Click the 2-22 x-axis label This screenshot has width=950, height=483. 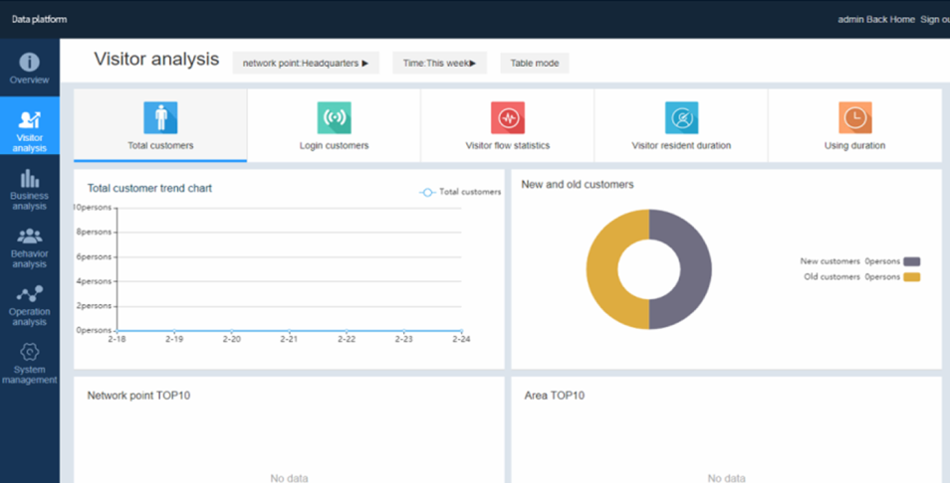click(347, 339)
